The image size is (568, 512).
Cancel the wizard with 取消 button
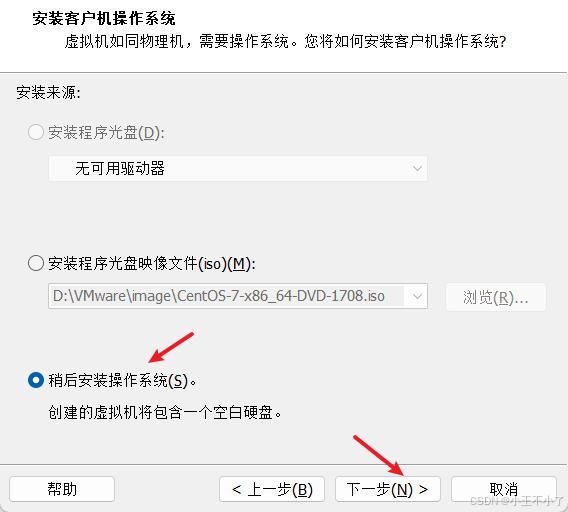click(x=504, y=489)
